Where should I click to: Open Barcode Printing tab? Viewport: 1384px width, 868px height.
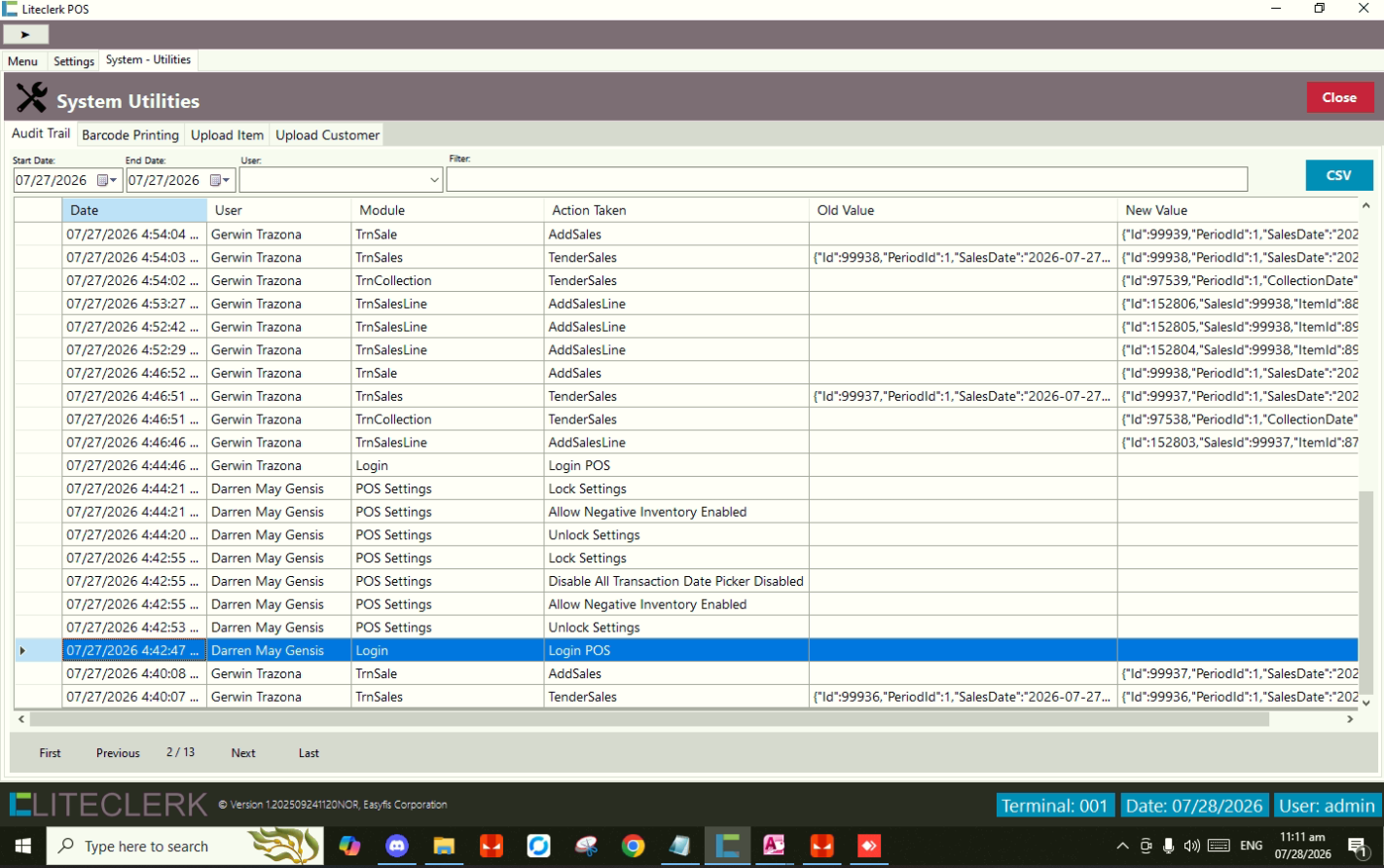pyautogui.click(x=130, y=135)
